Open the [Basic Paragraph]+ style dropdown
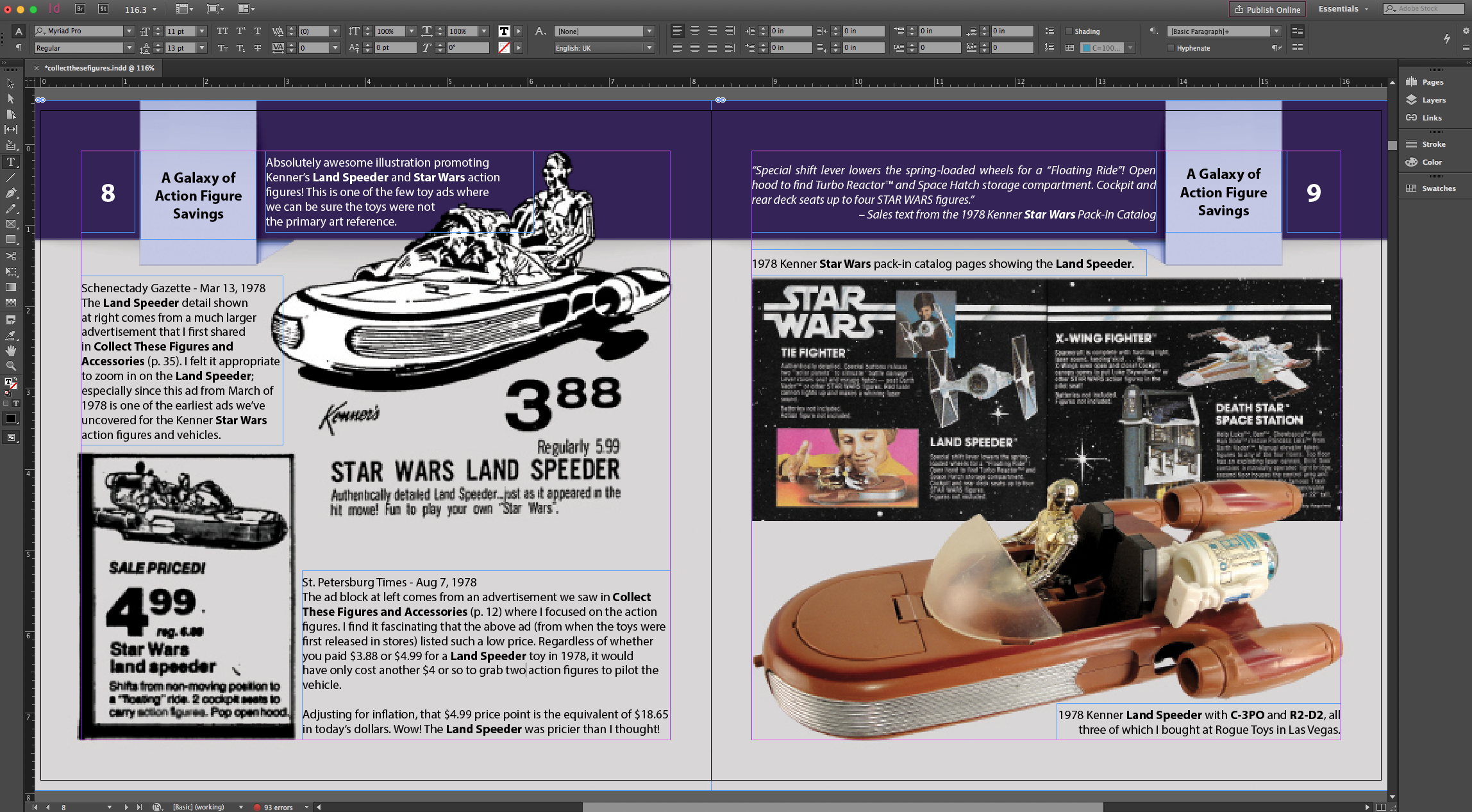1472x812 pixels. [1276, 31]
